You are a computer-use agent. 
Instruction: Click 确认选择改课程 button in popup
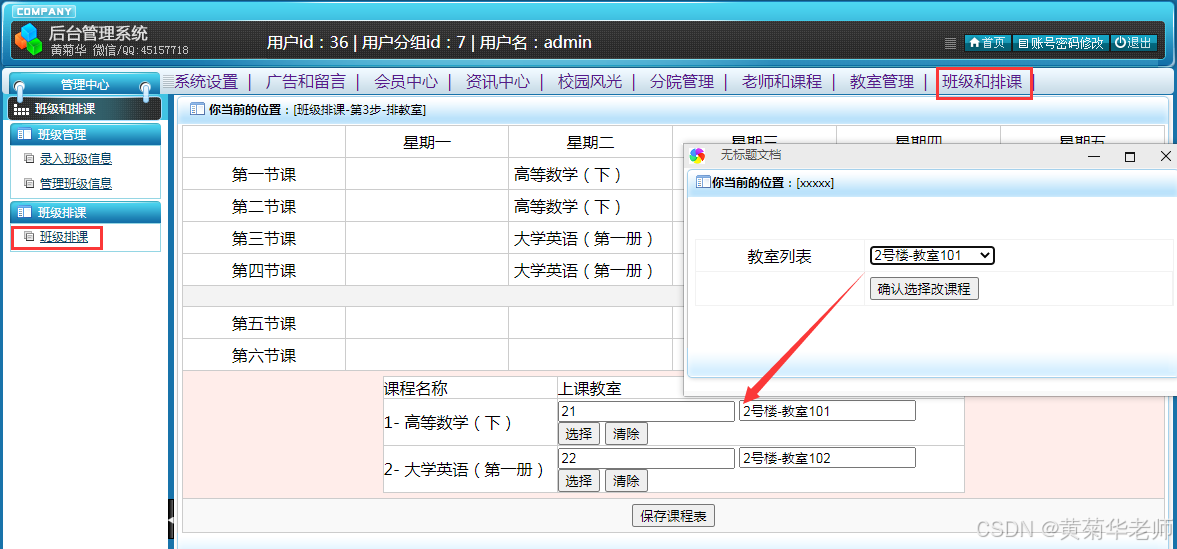click(x=924, y=289)
